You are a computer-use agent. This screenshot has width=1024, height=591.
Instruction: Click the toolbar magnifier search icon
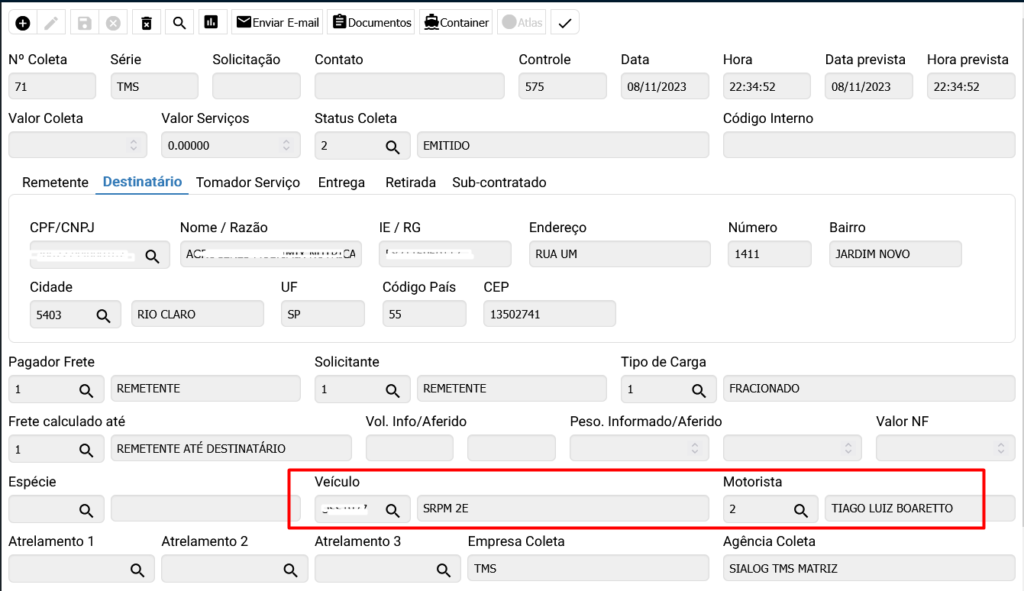[179, 22]
